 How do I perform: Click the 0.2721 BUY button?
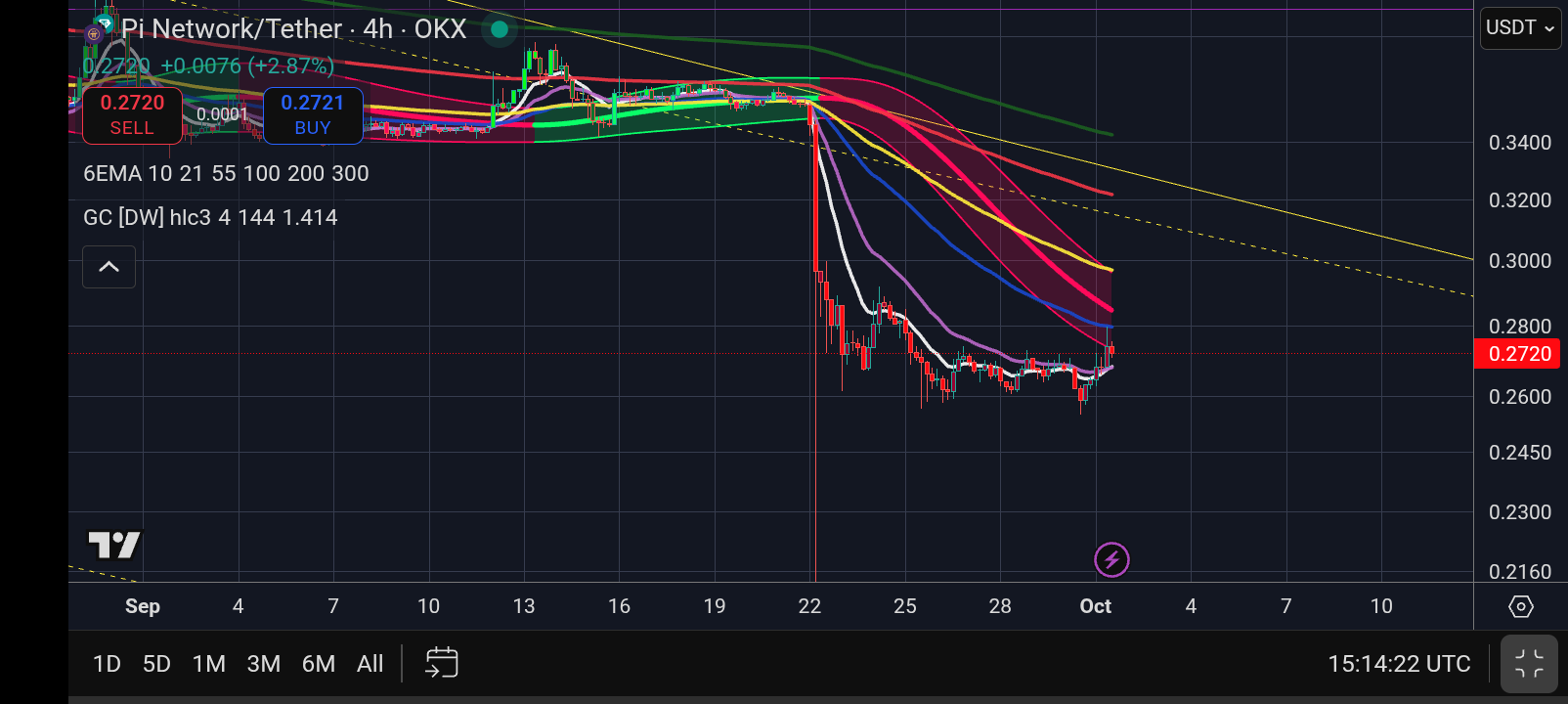[313, 115]
